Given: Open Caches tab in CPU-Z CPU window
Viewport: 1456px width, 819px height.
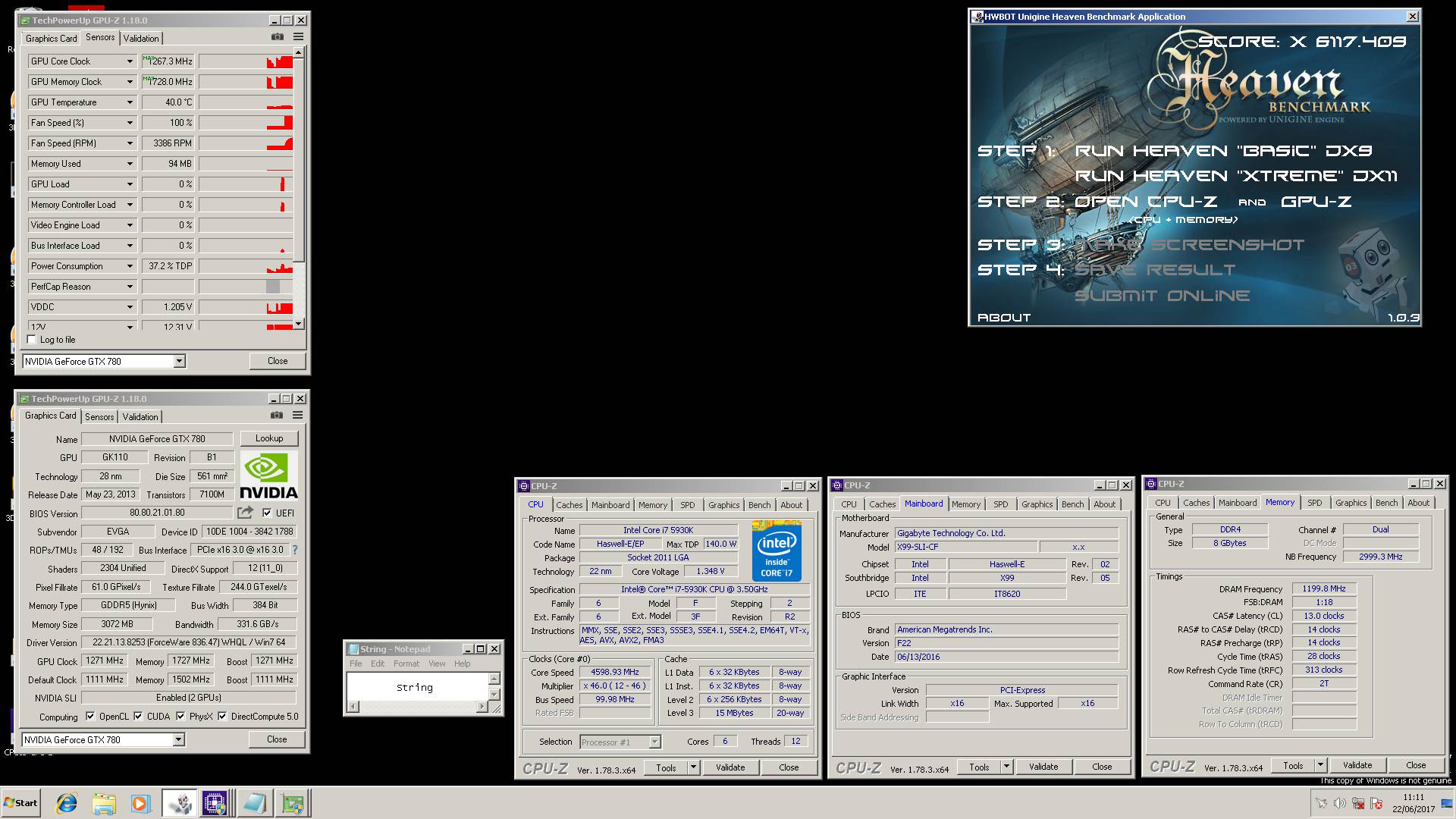Looking at the screenshot, I should 570,505.
